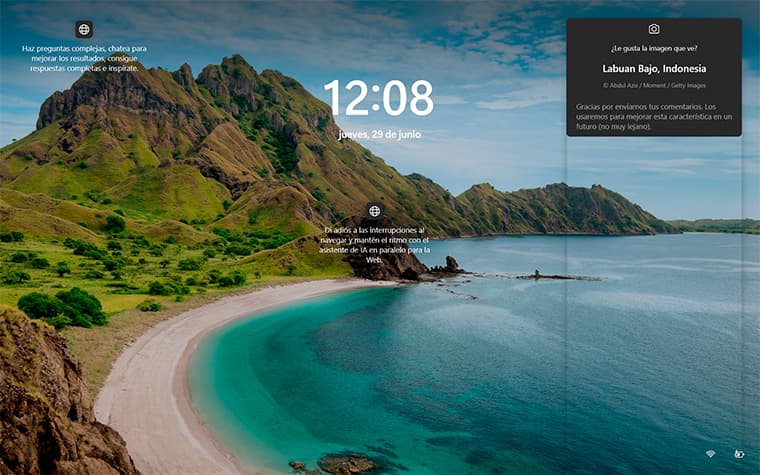This screenshot has width=760, height=475.
Task: Click the date 'jueves, 29 de junio'
Action: coord(380,134)
